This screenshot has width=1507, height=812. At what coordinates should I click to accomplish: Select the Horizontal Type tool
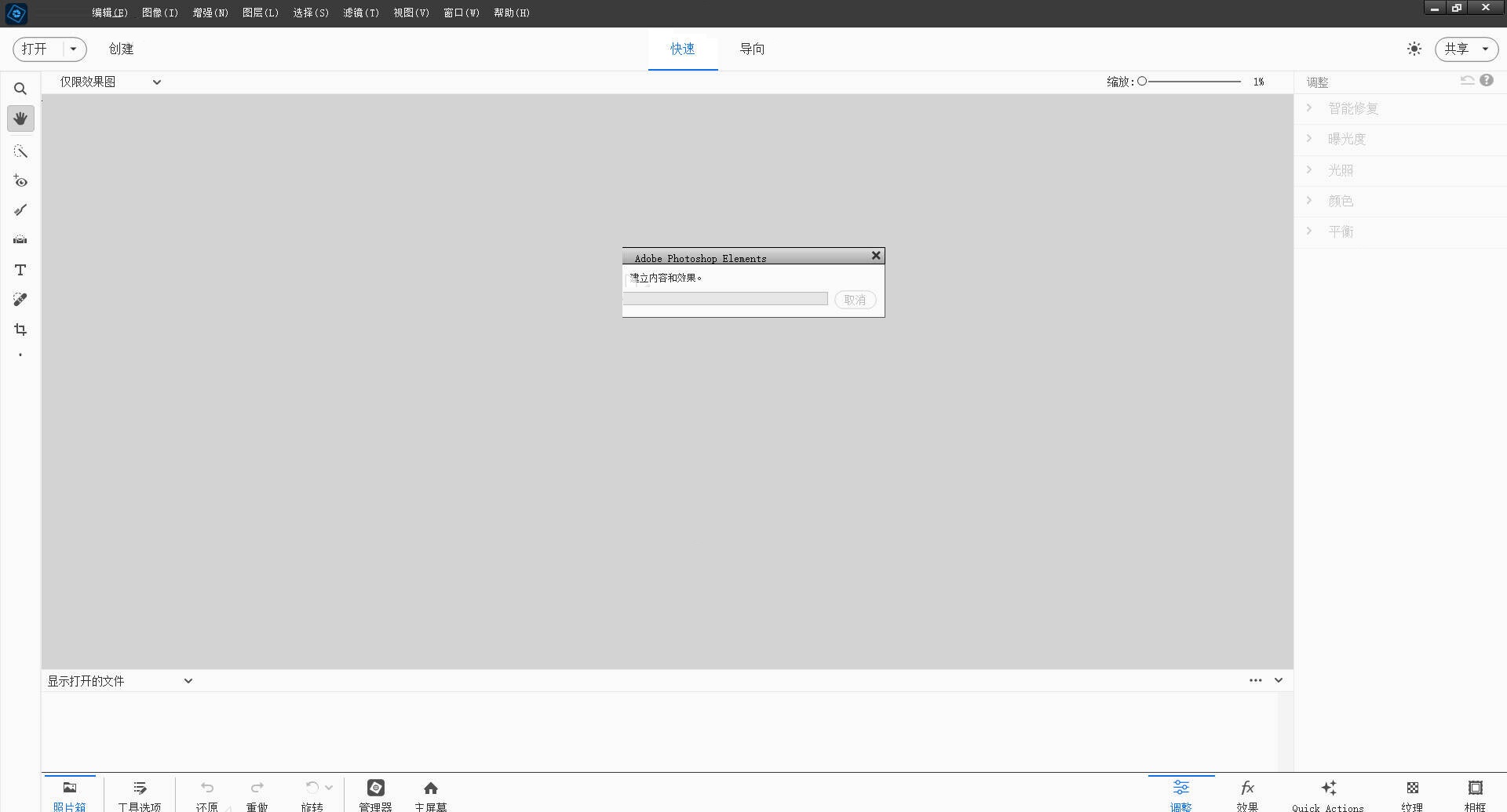(20, 269)
